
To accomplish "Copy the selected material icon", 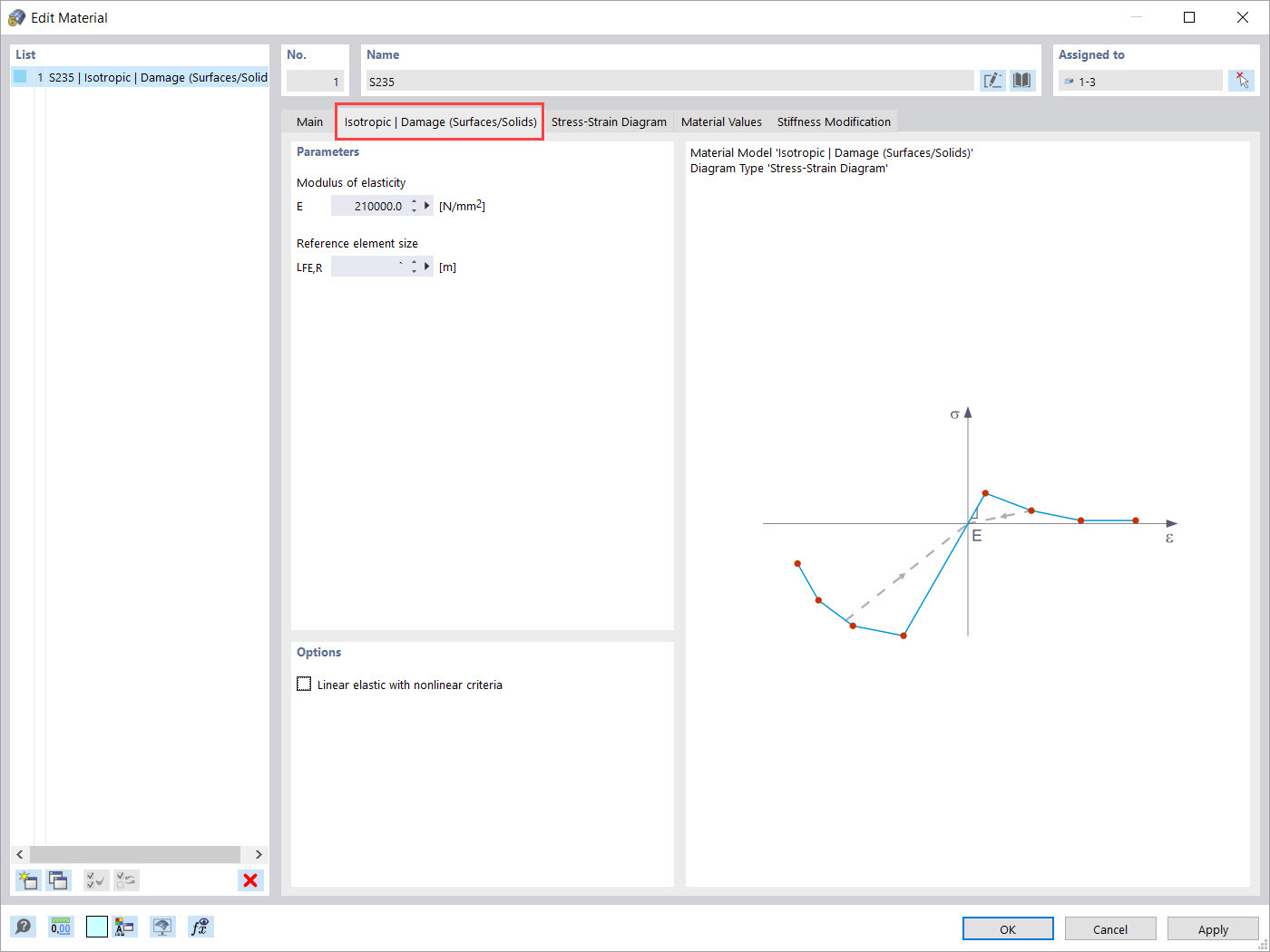I will [x=59, y=879].
